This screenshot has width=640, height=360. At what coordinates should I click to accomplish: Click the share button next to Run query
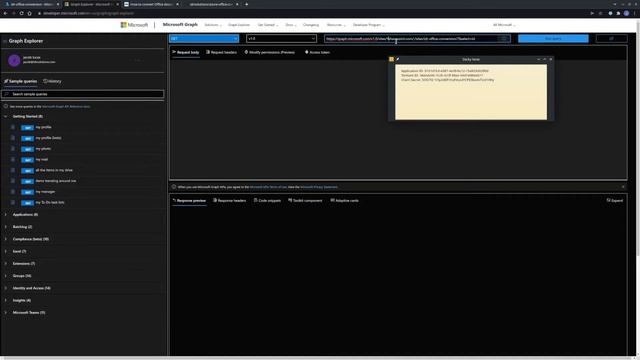point(611,38)
